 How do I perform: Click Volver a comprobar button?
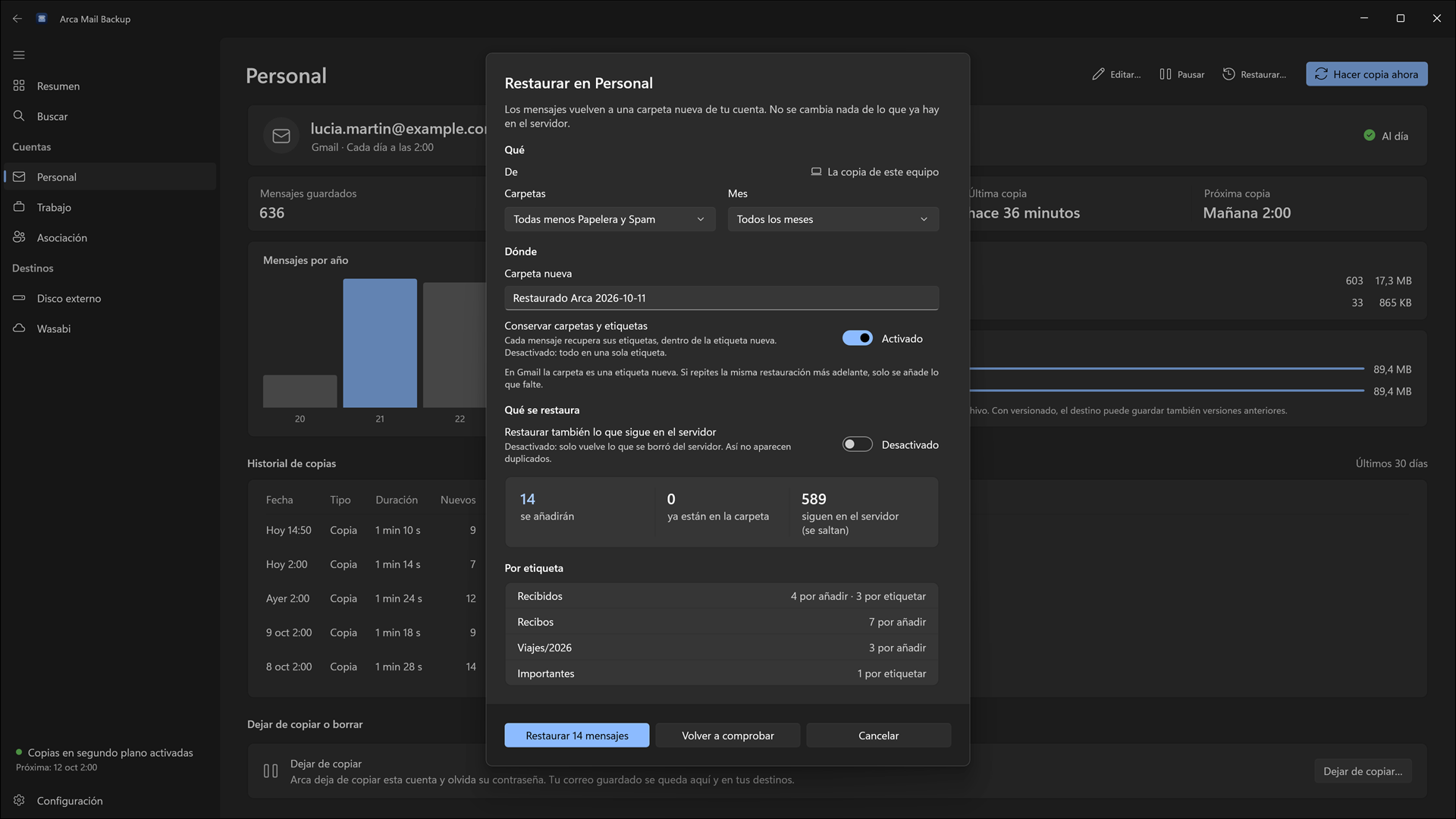coord(727,735)
